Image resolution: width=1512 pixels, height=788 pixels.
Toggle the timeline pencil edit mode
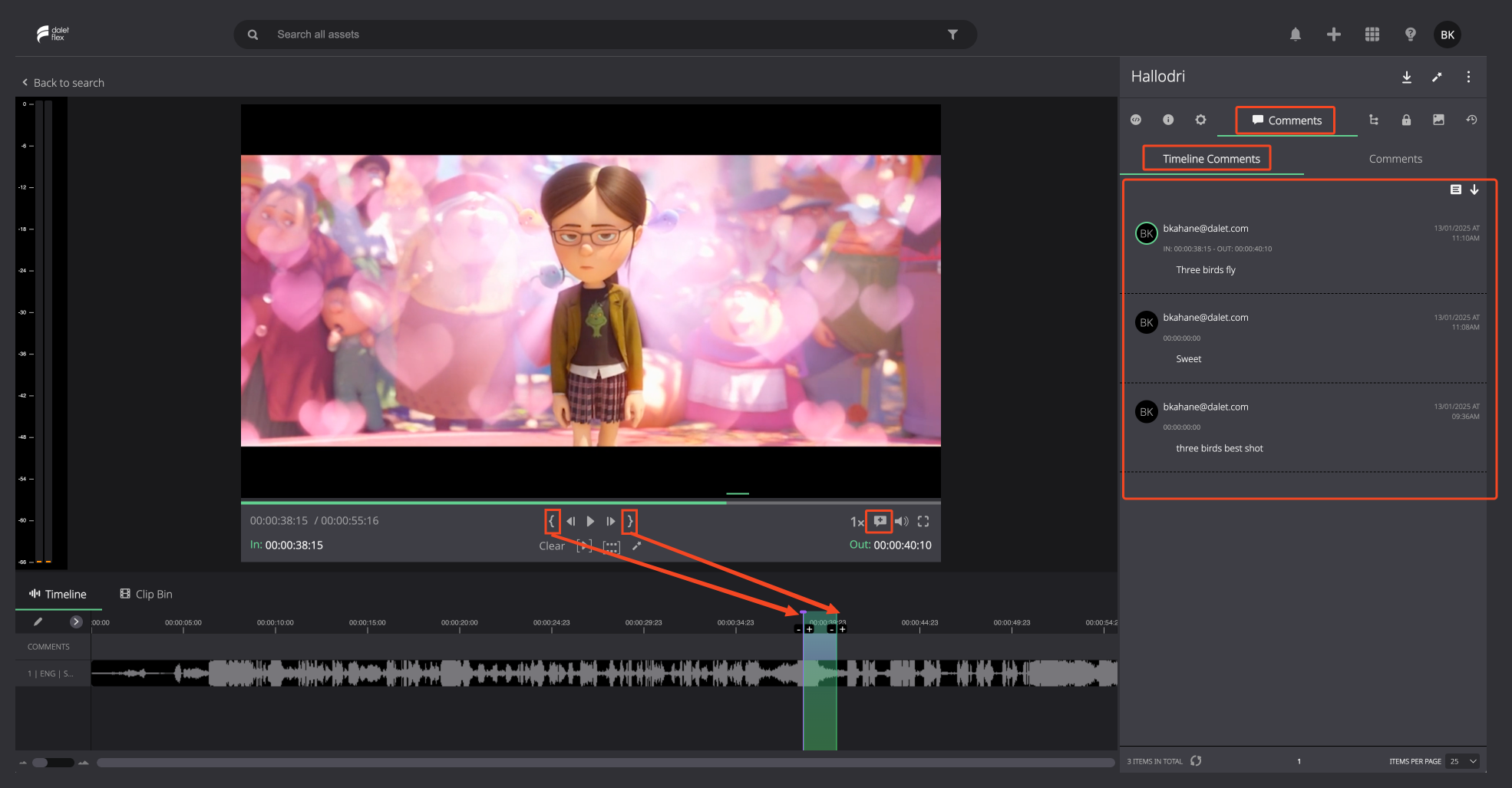coord(38,621)
